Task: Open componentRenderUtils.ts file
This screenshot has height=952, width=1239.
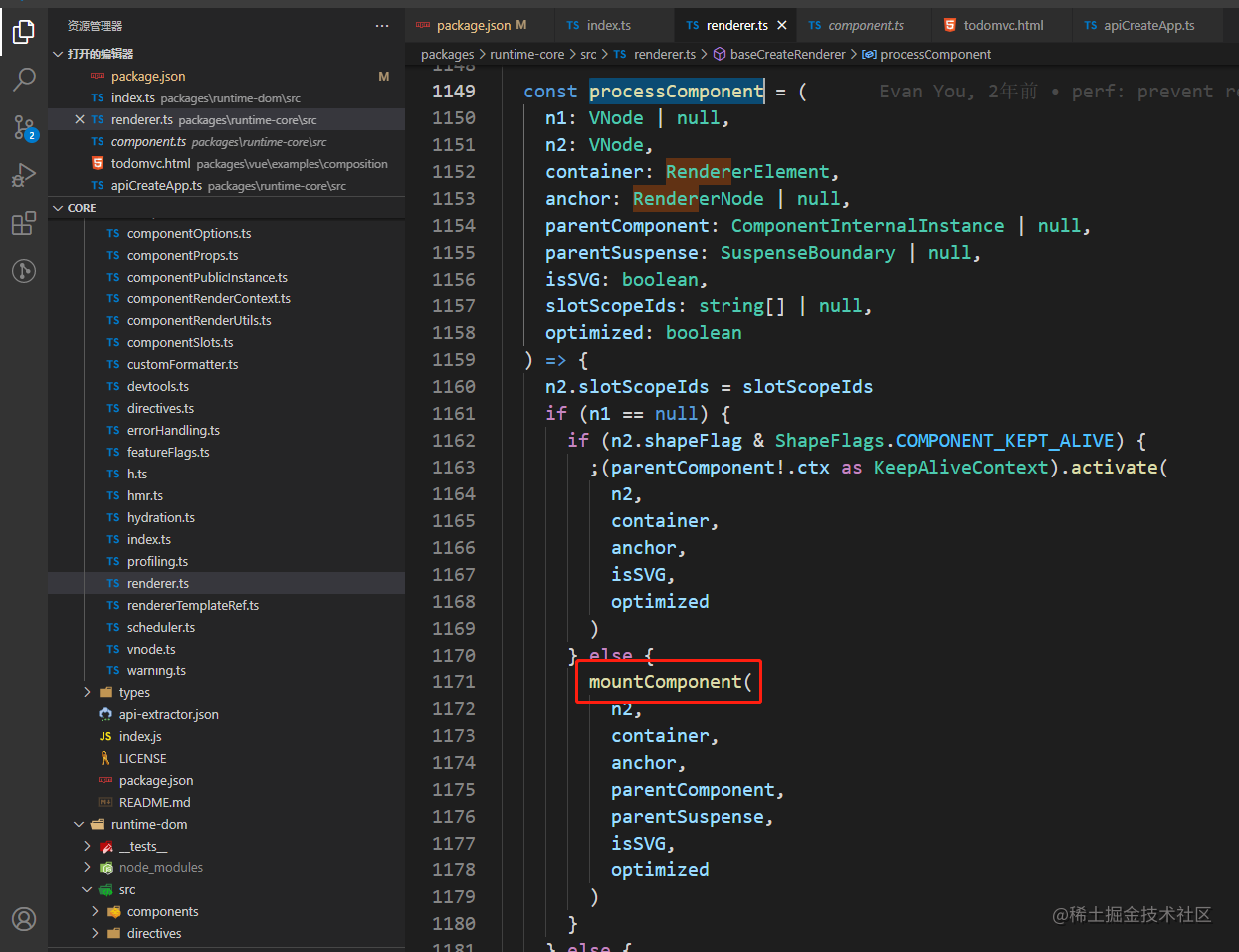Action: coord(199,320)
